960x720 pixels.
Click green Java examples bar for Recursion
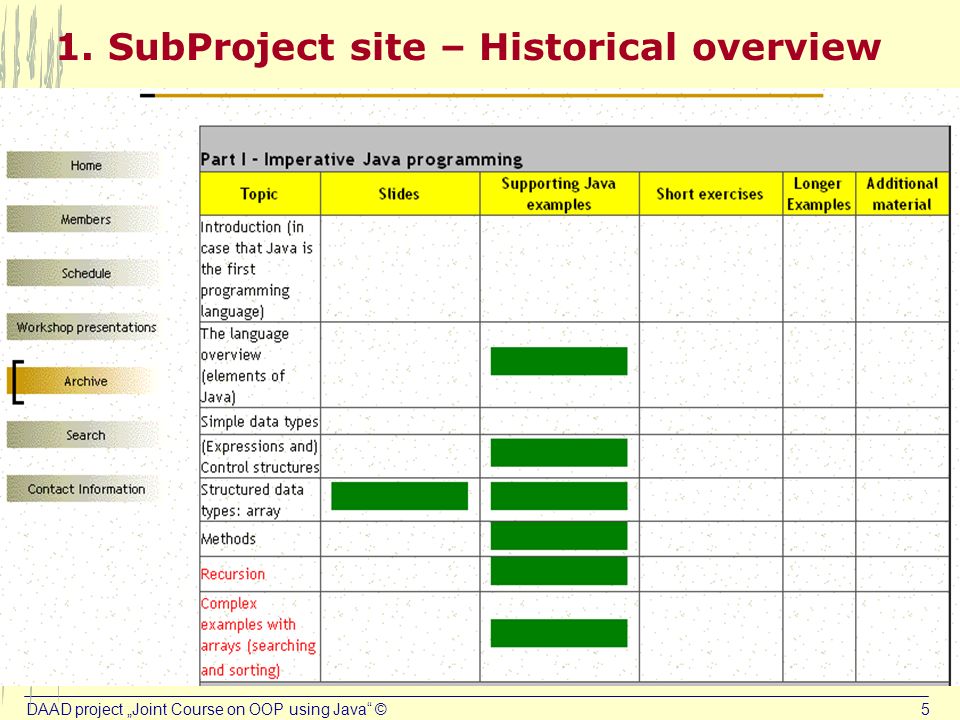[x=559, y=571]
